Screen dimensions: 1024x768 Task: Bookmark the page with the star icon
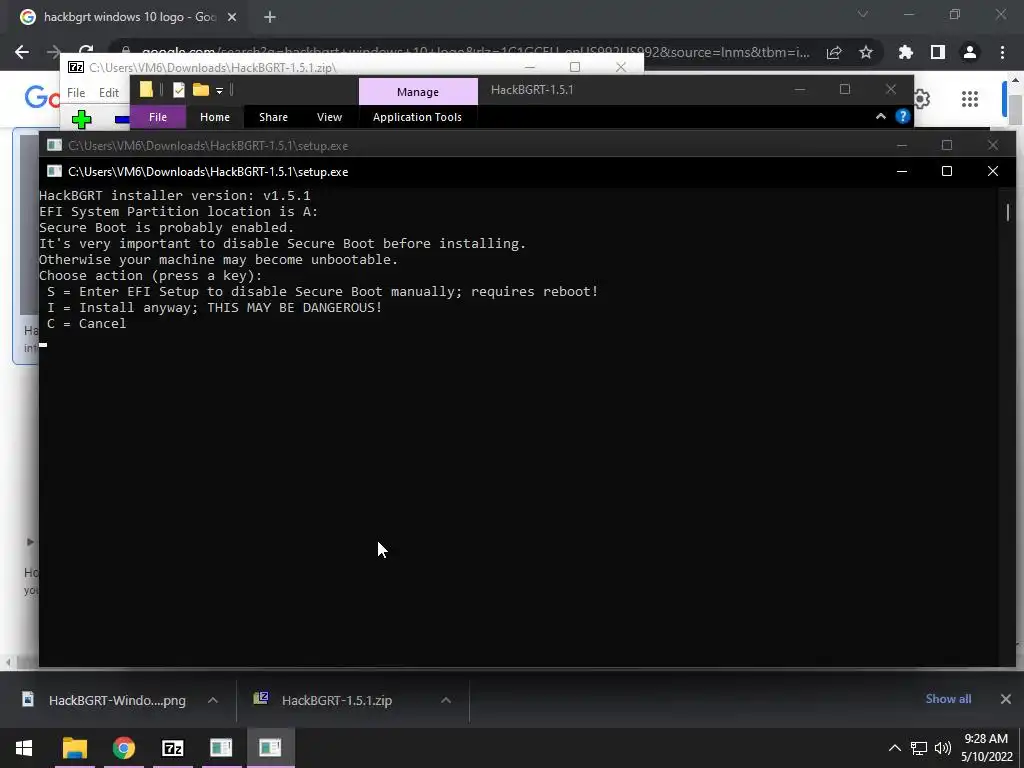click(x=866, y=52)
